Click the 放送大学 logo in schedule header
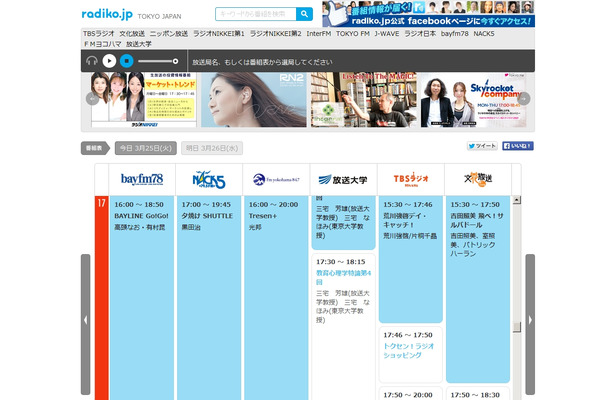This screenshot has width=610, height=400. click(x=343, y=180)
